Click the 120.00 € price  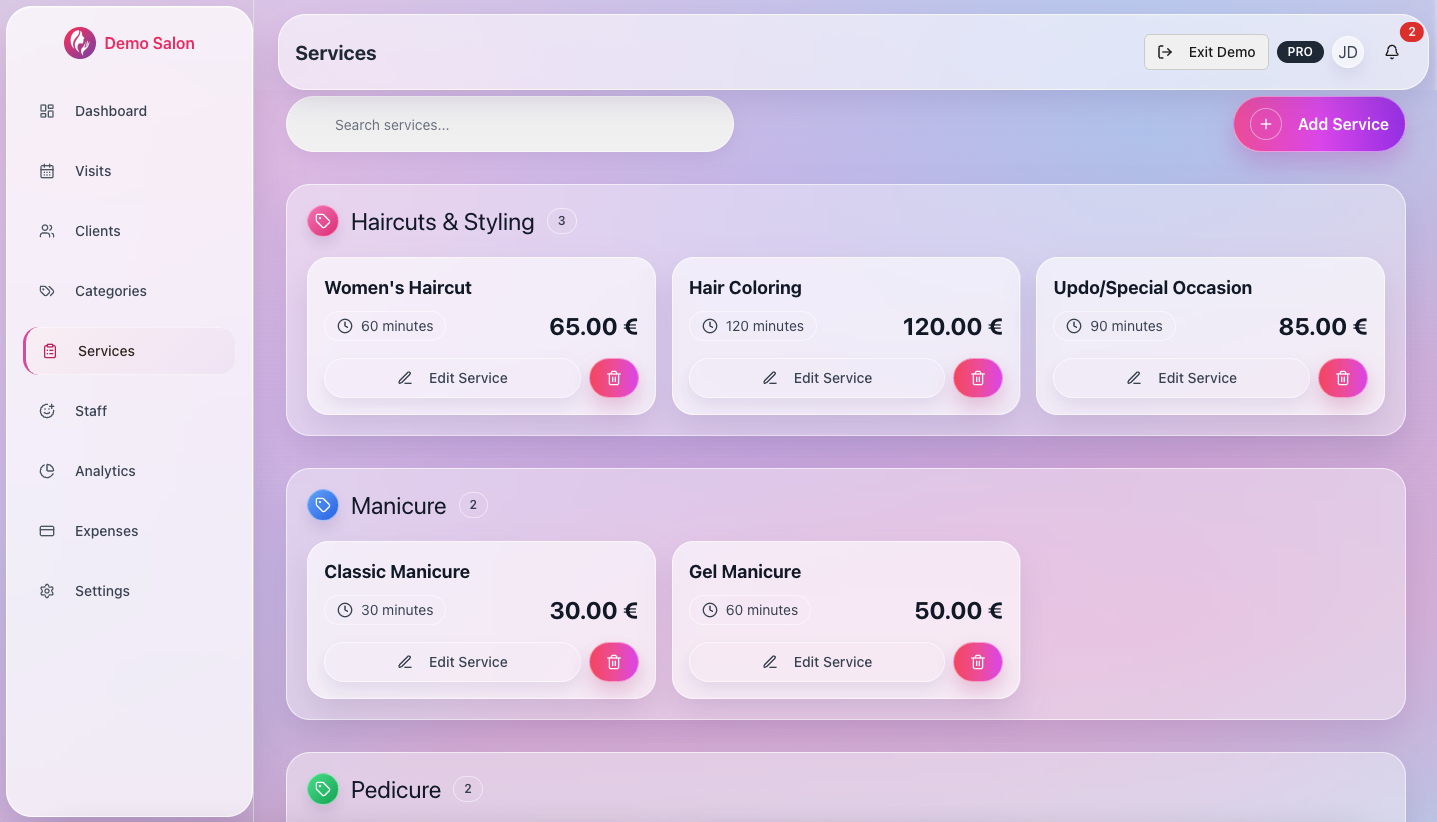coord(953,327)
